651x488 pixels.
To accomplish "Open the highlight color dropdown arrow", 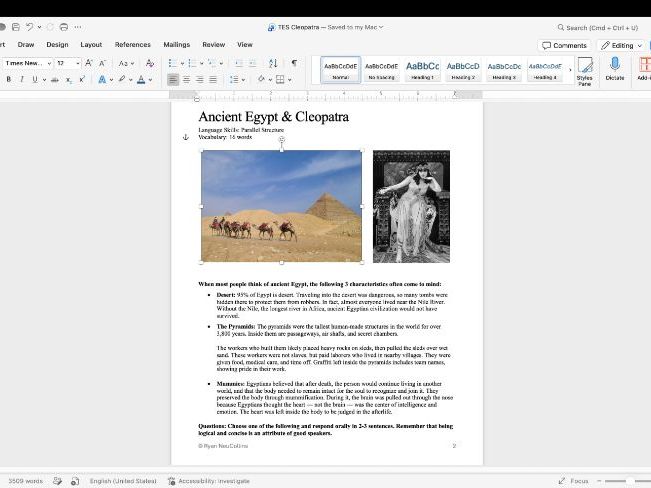I will (130, 80).
